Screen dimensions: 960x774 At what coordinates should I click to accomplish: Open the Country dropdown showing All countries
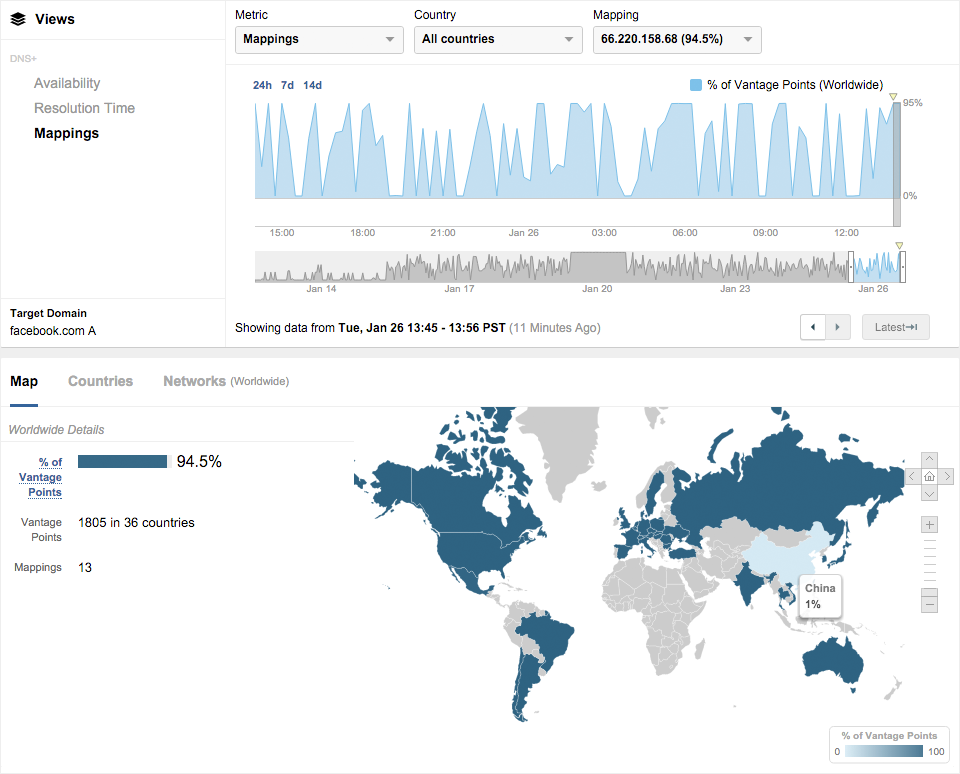[498, 40]
